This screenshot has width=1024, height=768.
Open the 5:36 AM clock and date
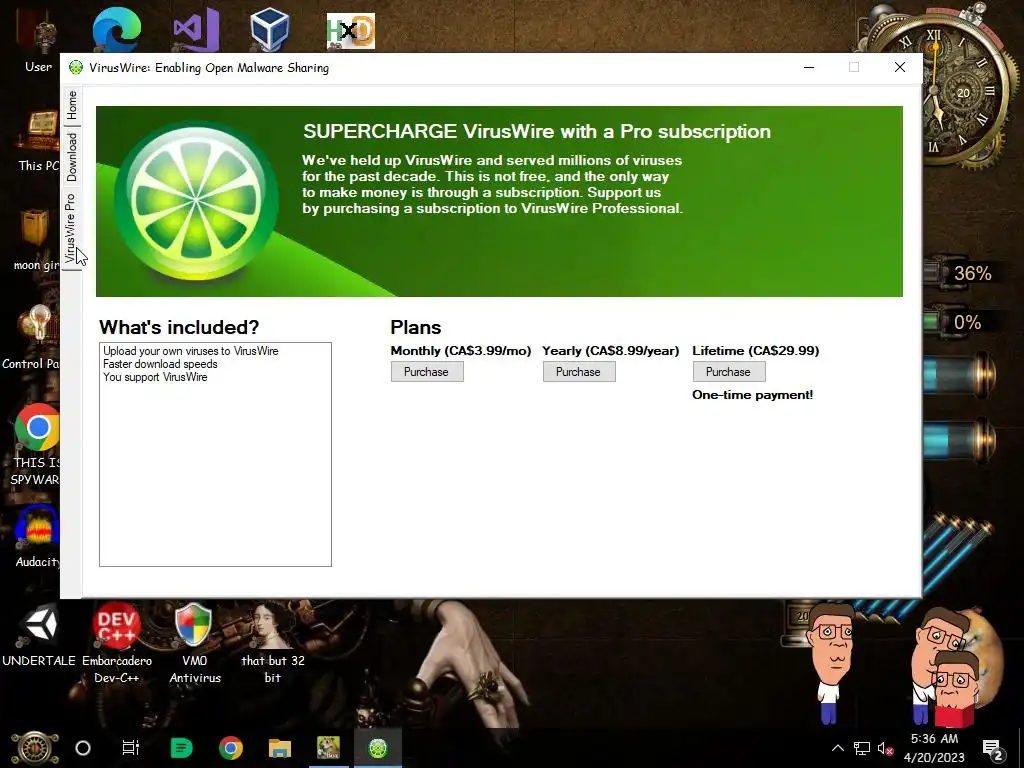[935, 748]
